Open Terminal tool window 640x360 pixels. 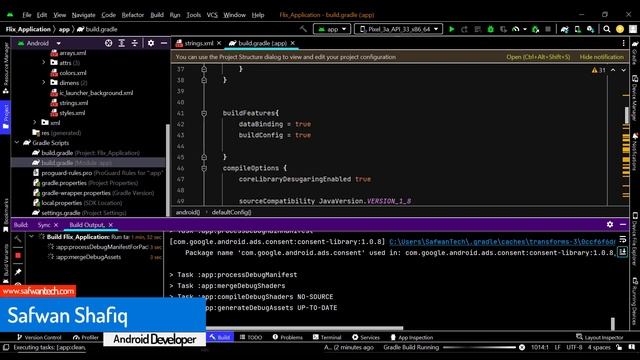[327, 338]
